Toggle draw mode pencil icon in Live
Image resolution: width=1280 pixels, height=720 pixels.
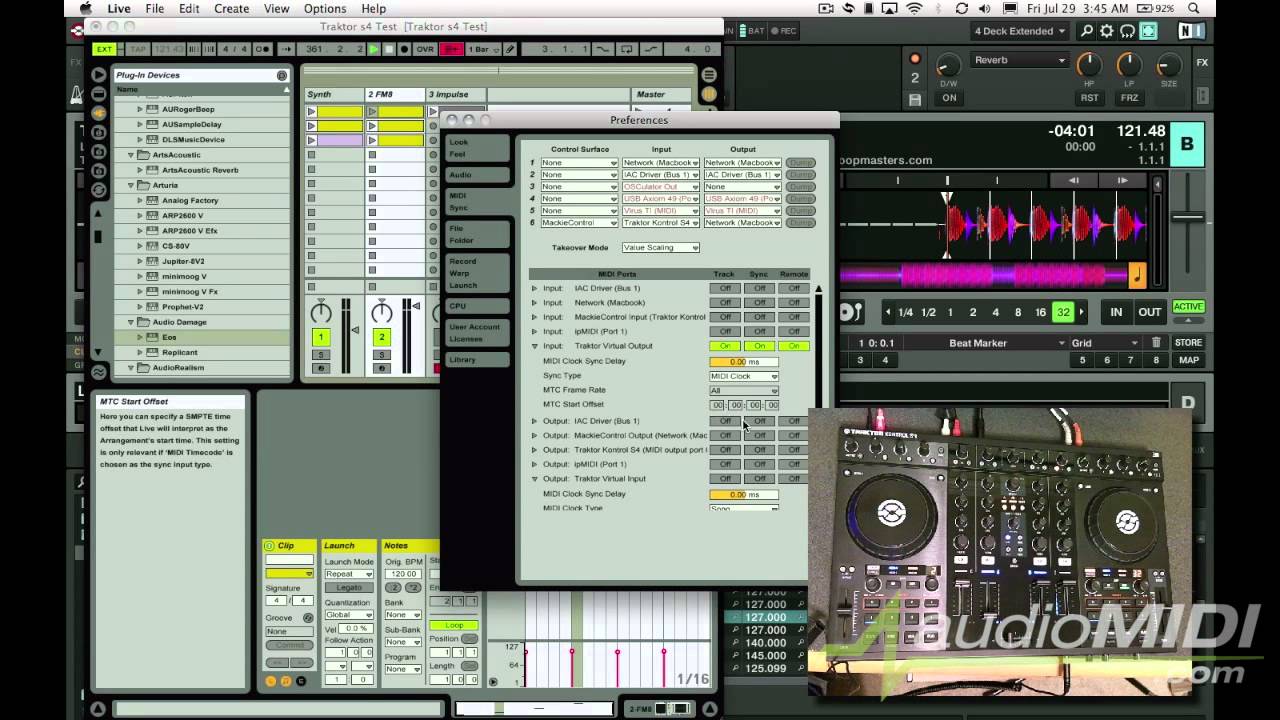(x=510, y=49)
